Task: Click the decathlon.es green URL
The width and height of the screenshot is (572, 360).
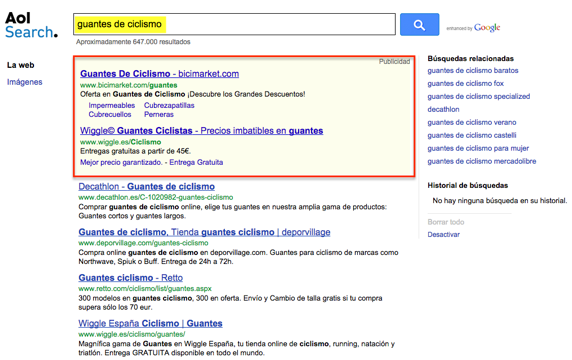Action: tap(156, 197)
